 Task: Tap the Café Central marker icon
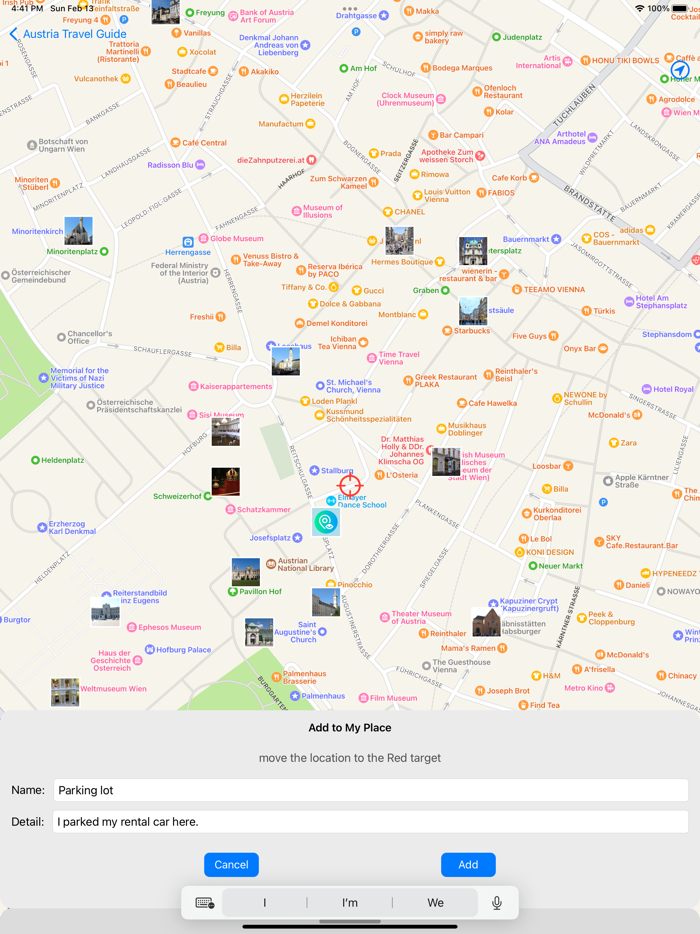point(175,142)
